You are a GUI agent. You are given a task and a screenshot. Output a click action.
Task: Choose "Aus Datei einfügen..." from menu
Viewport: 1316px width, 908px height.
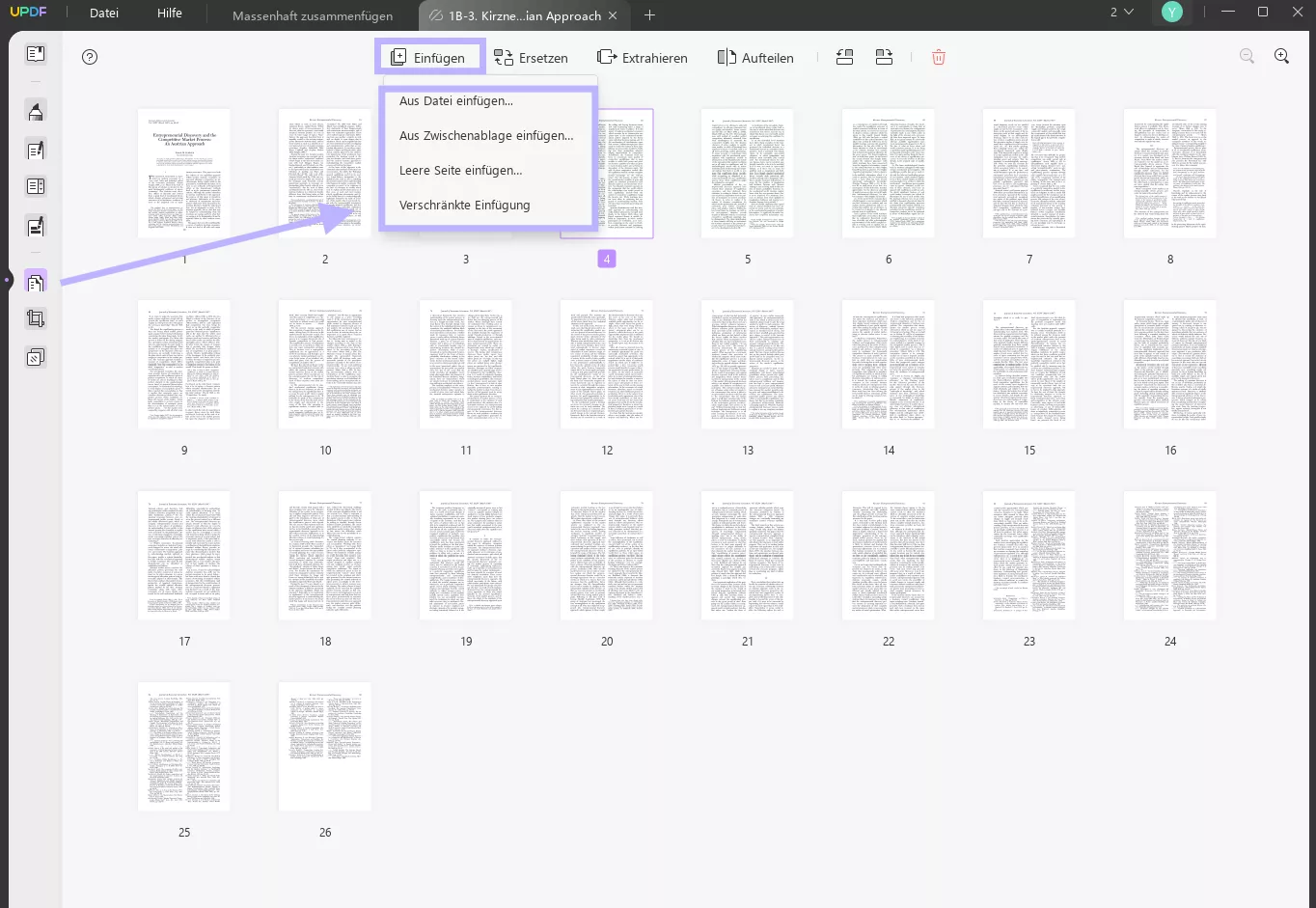487,100
